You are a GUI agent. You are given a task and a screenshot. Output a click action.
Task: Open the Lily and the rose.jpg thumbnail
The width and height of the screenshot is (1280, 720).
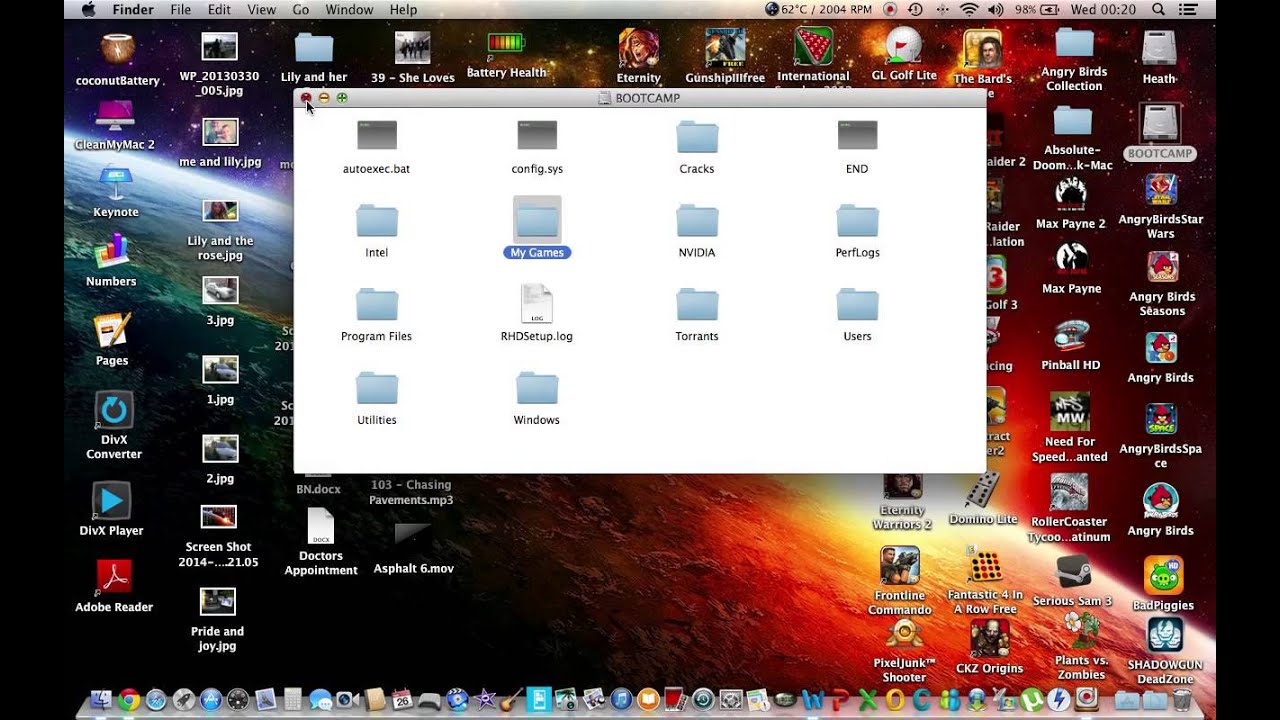[220, 211]
